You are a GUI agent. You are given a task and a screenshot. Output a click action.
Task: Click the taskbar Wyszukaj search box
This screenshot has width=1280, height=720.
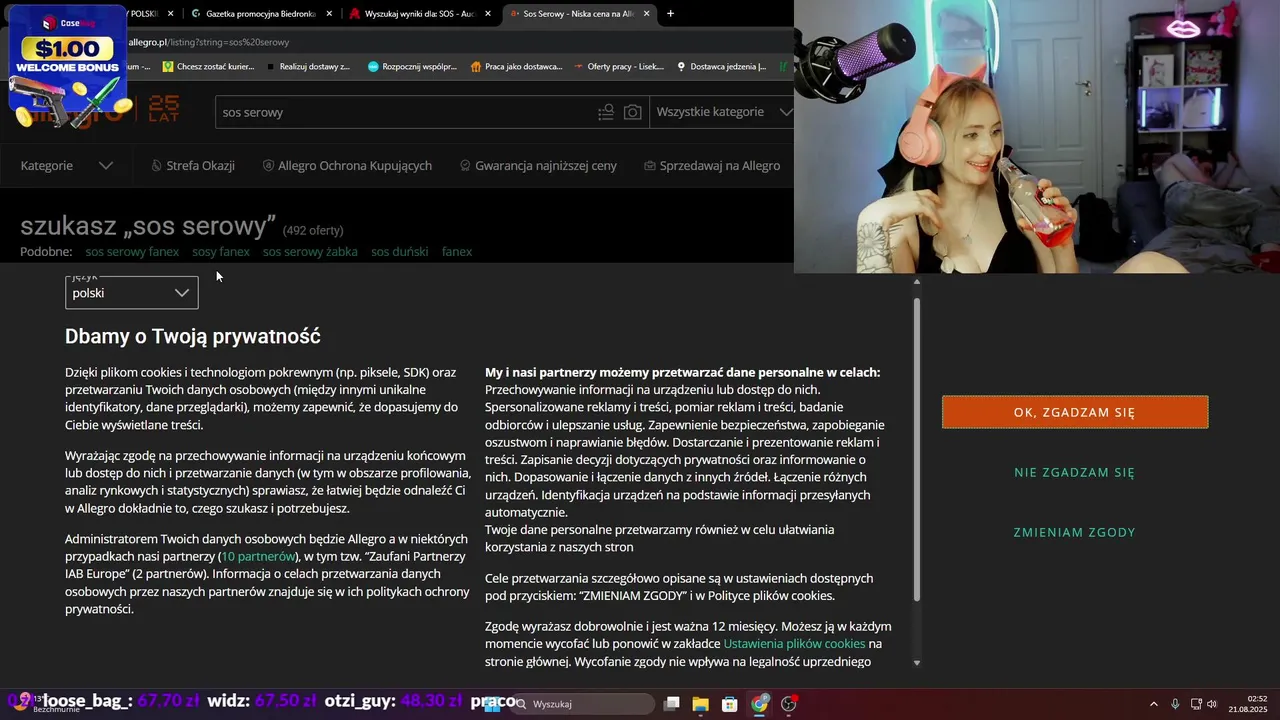(585, 704)
